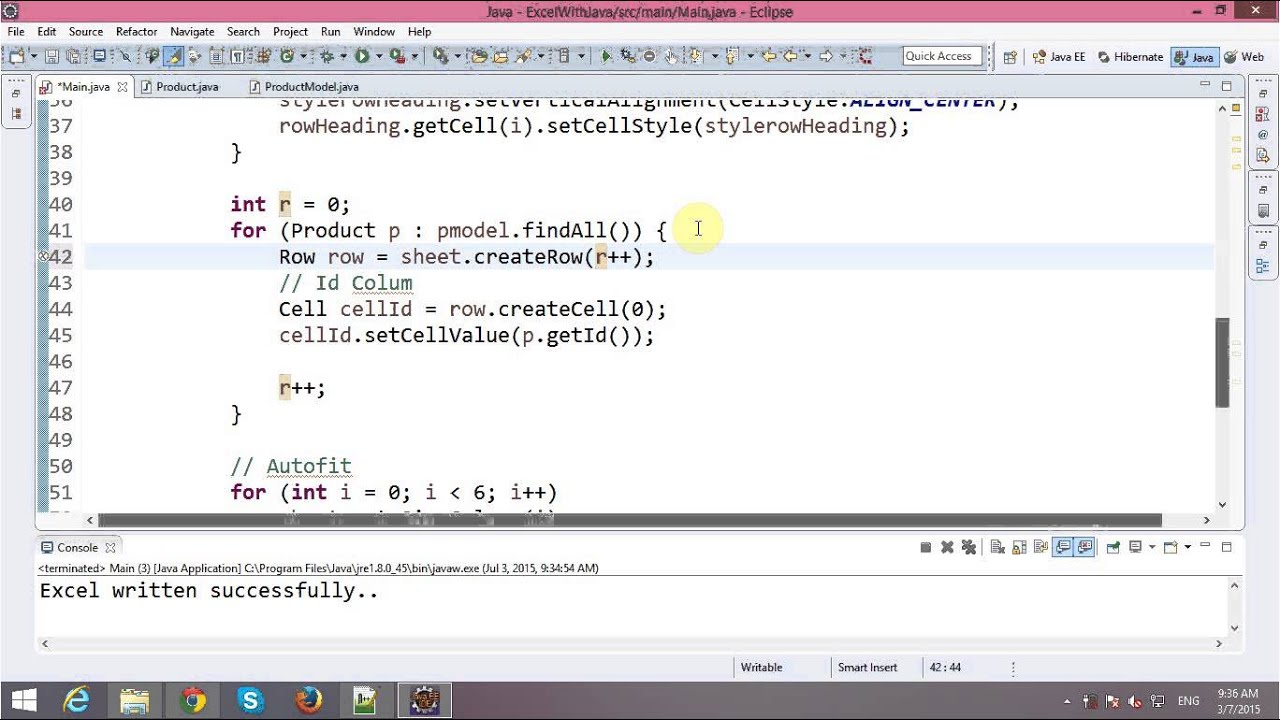Click the Display Selected Console icon
The height and width of the screenshot is (720, 1280).
point(1135,547)
